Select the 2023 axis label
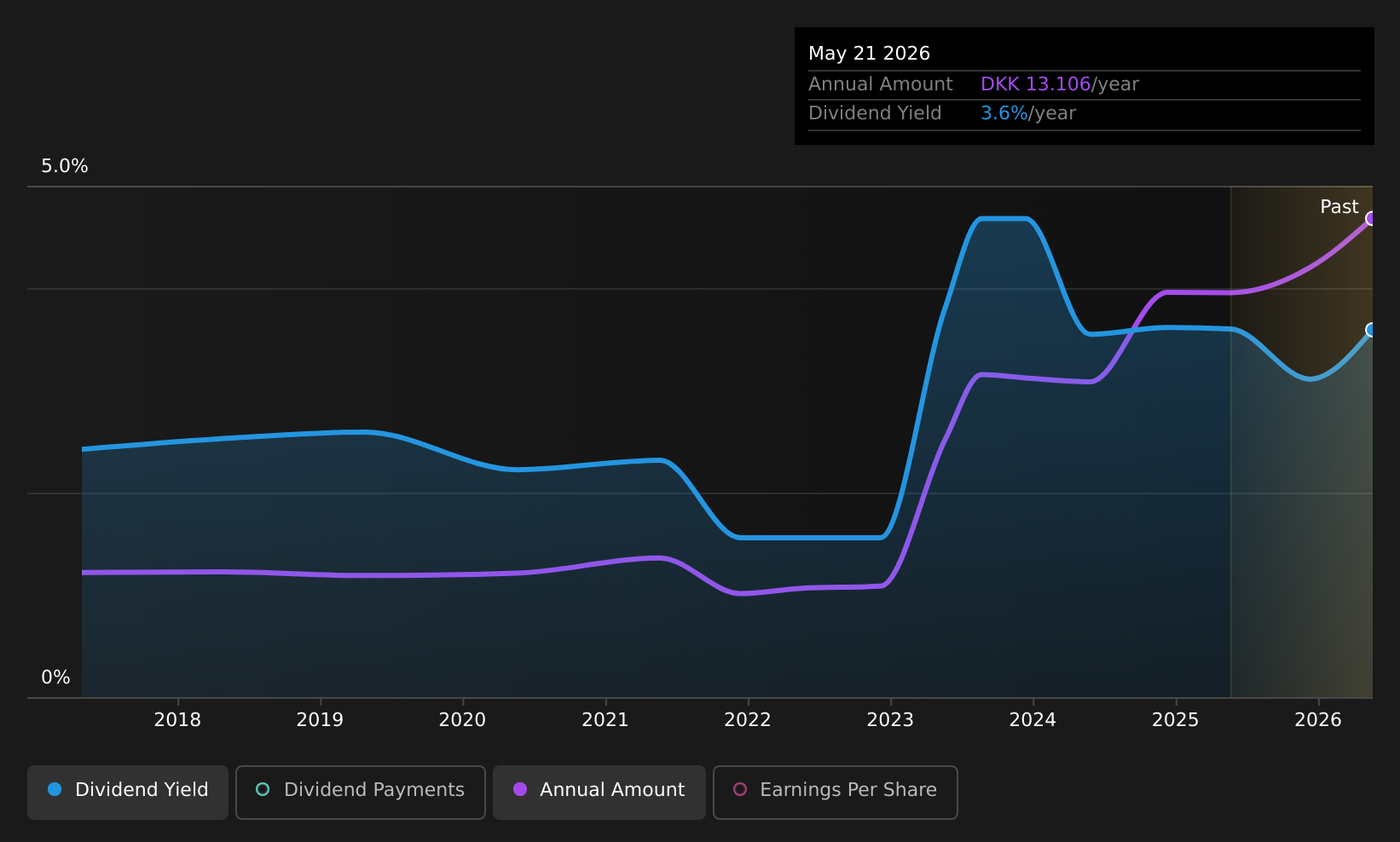 pos(890,720)
